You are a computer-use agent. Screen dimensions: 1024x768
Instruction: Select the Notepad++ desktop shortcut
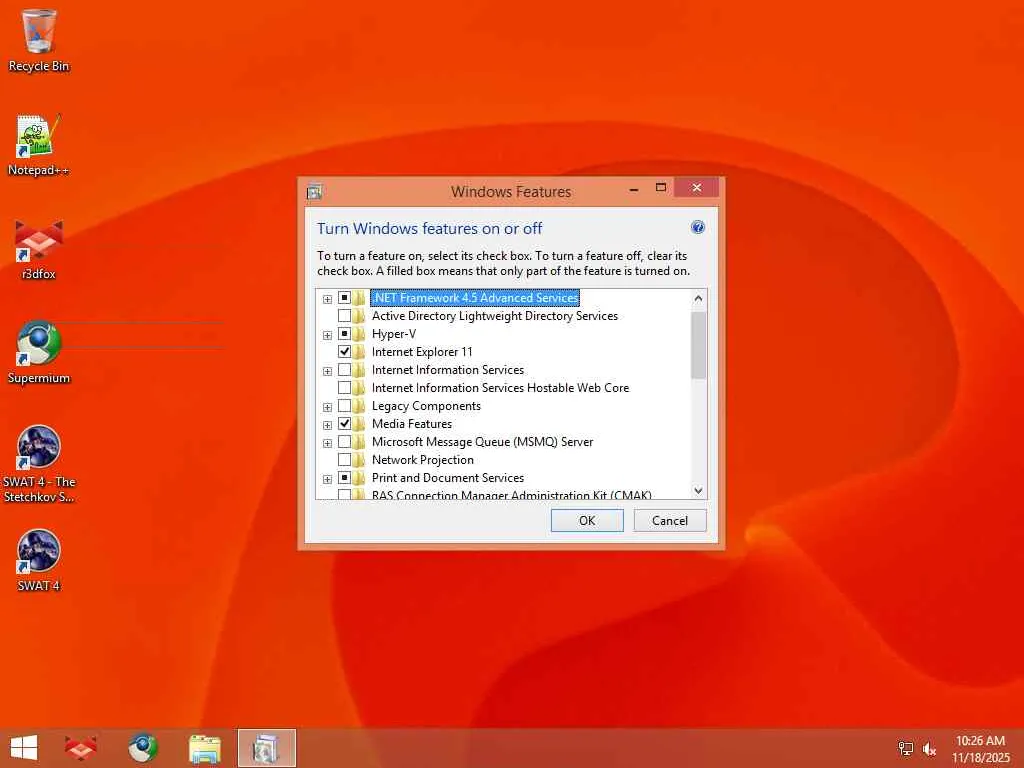tap(39, 145)
